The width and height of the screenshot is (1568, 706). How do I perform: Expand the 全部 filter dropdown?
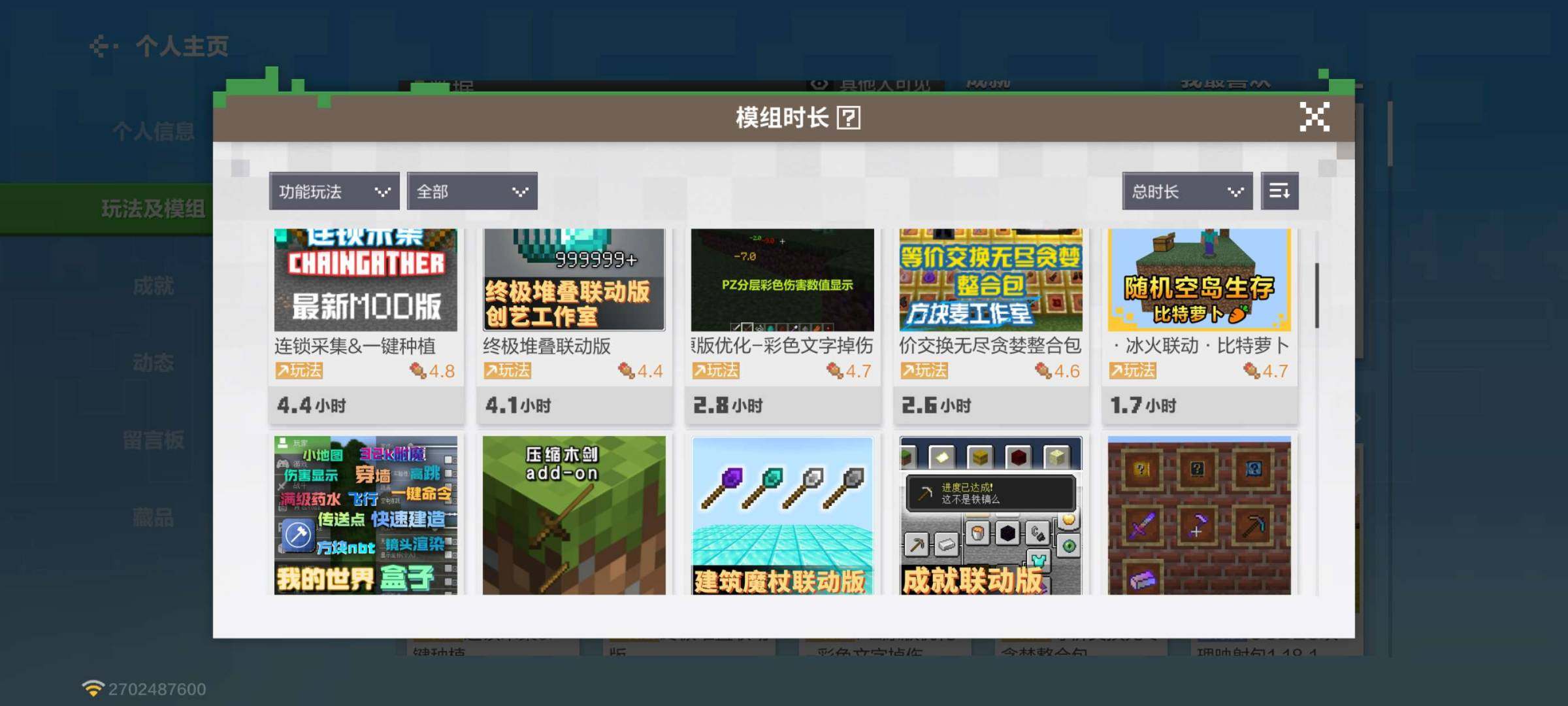[x=471, y=191]
